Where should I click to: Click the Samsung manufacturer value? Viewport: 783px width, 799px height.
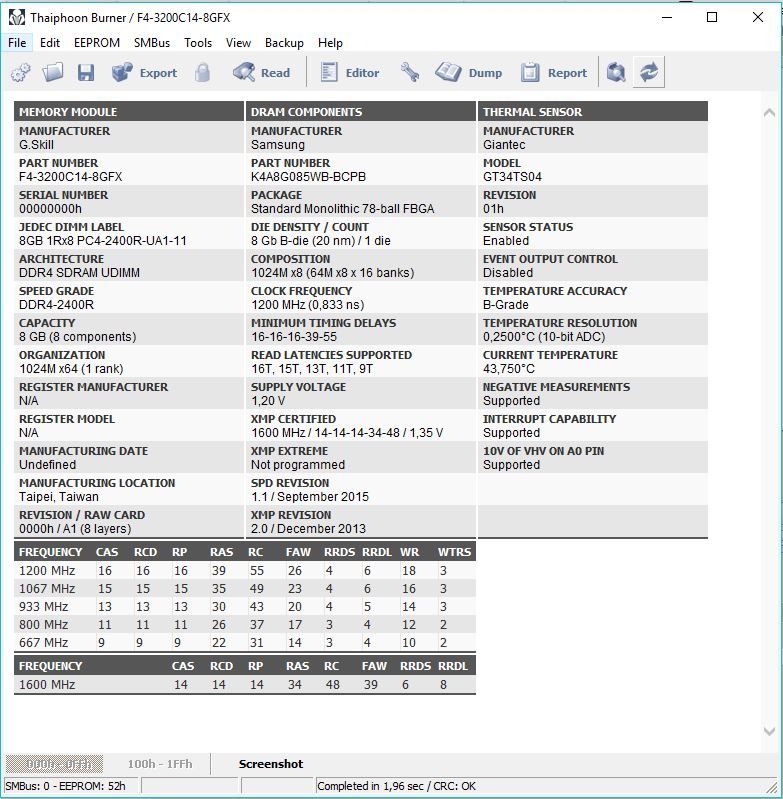tap(278, 145)
